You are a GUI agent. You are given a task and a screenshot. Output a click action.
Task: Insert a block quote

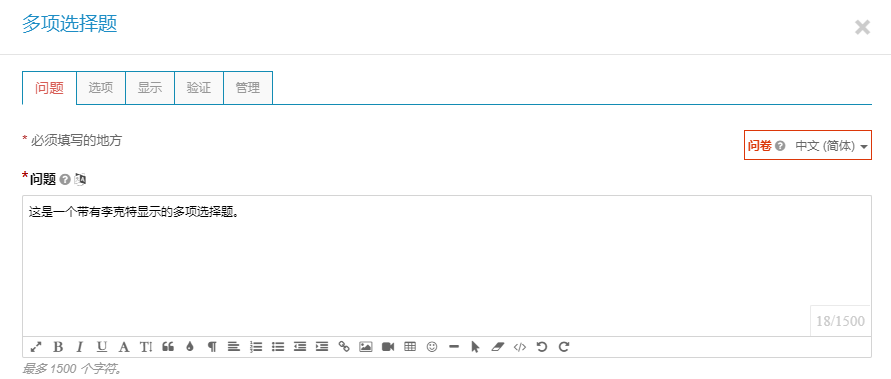tap(168, 347)
